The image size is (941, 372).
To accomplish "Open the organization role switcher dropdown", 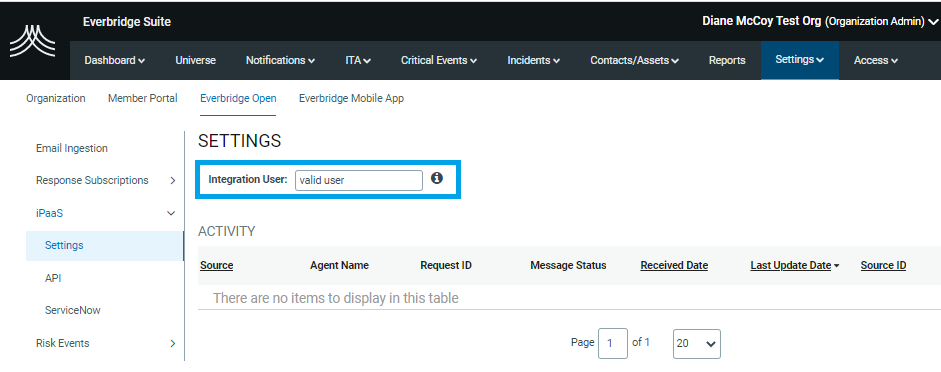I will coord(820,22).
